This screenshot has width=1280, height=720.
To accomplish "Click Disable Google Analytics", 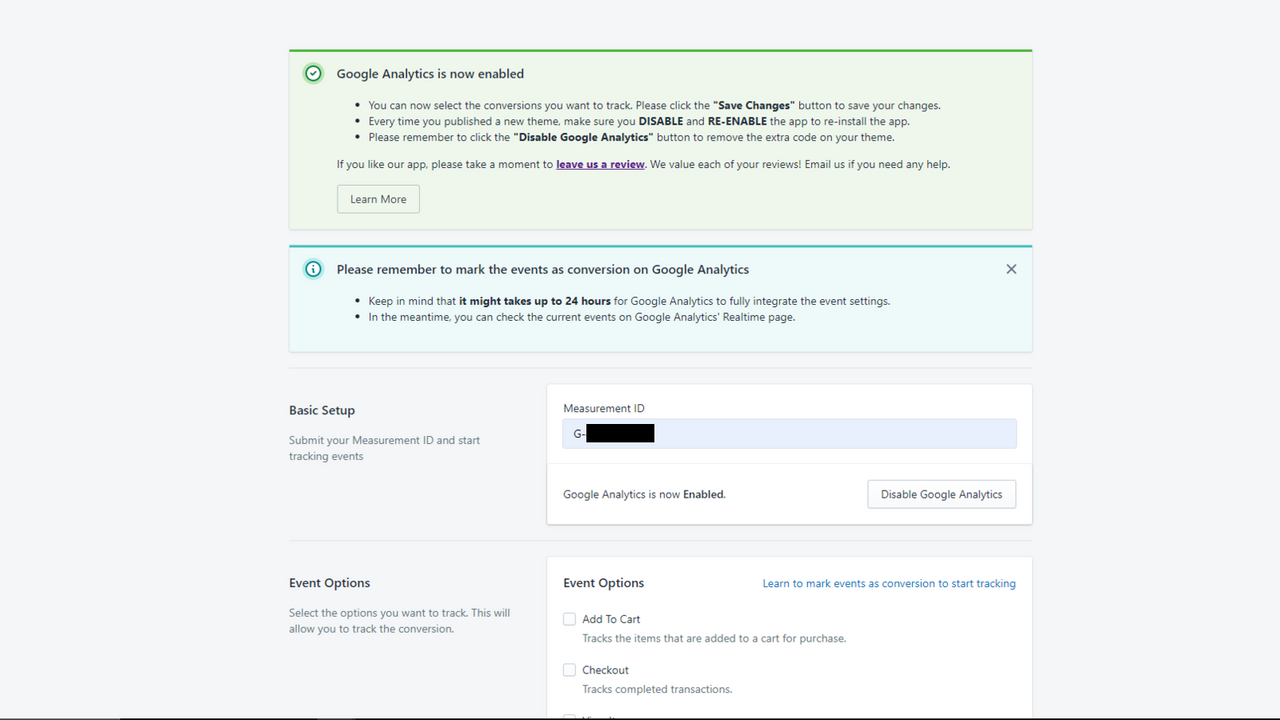I will pos(941,493).
